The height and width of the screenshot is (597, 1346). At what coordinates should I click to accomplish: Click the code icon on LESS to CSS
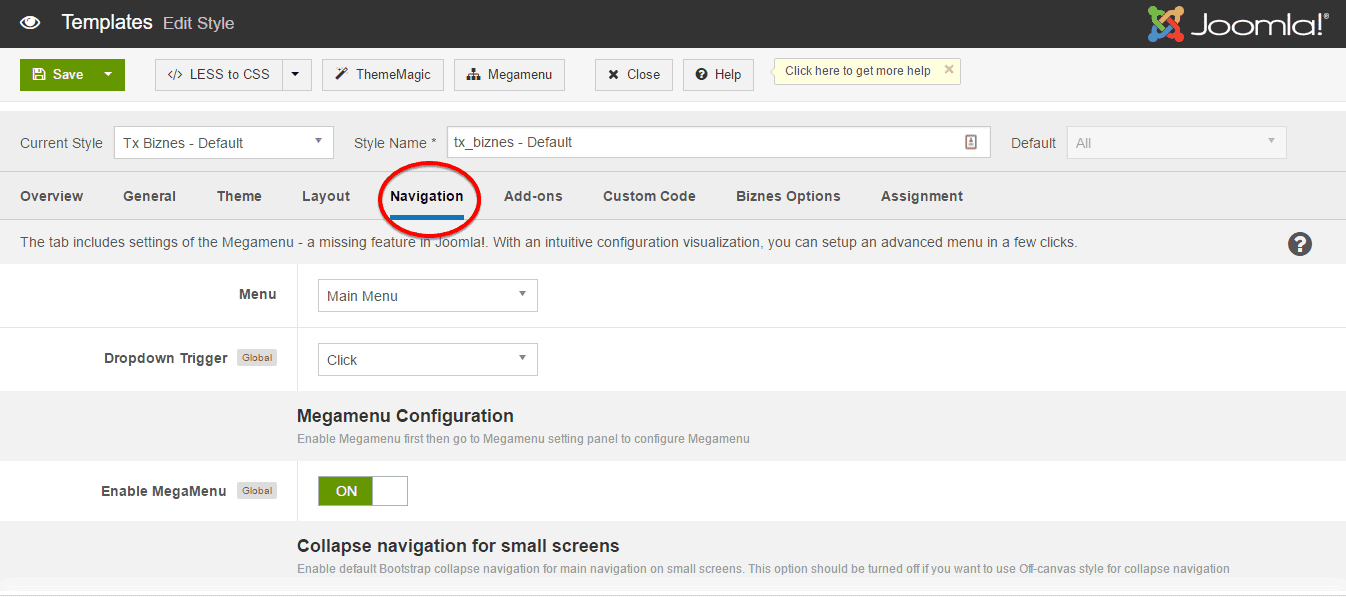coord(172,74)
